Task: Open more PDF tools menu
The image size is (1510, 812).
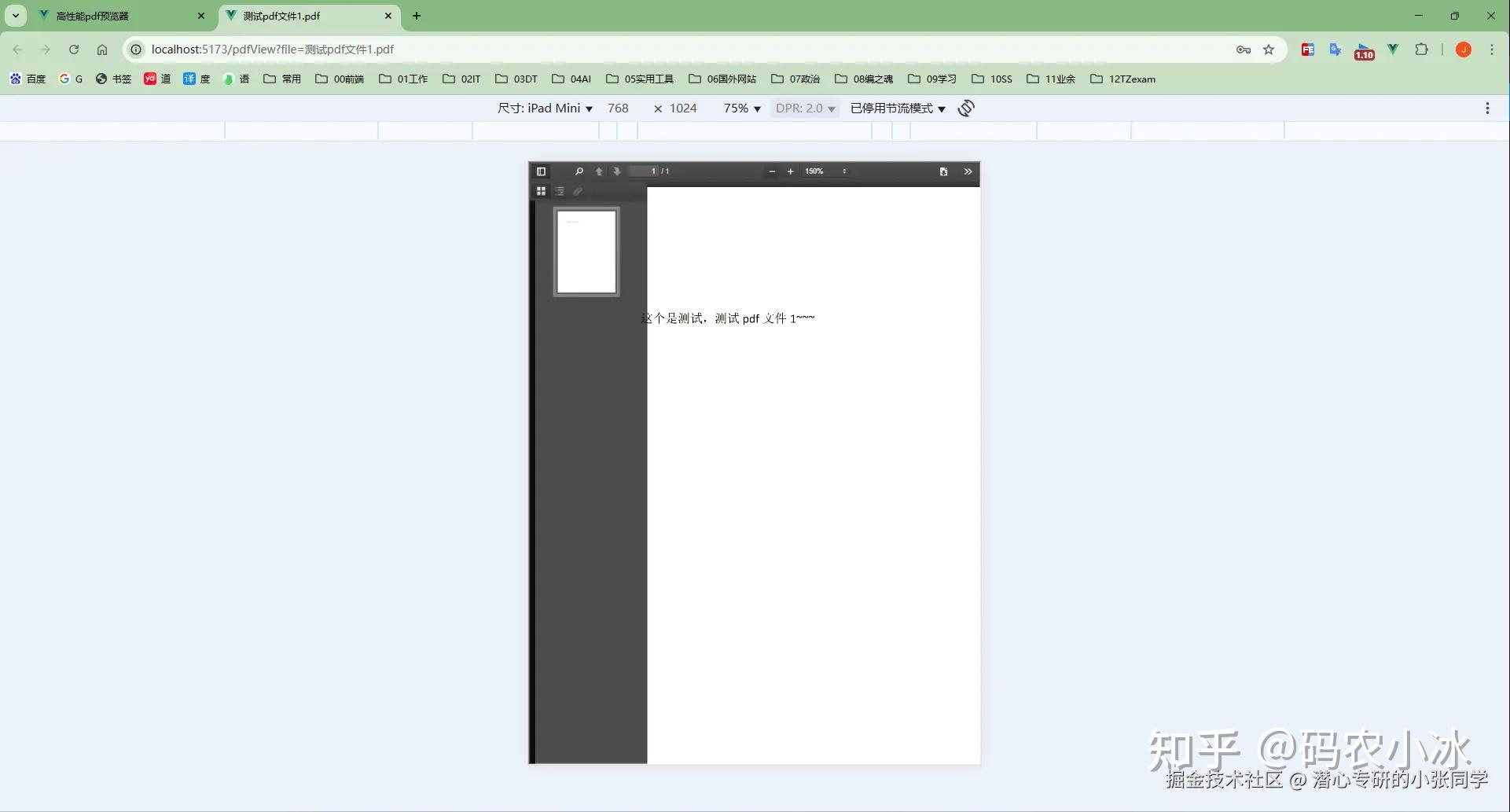Action: pyautogui.click(x=968, y=171)
